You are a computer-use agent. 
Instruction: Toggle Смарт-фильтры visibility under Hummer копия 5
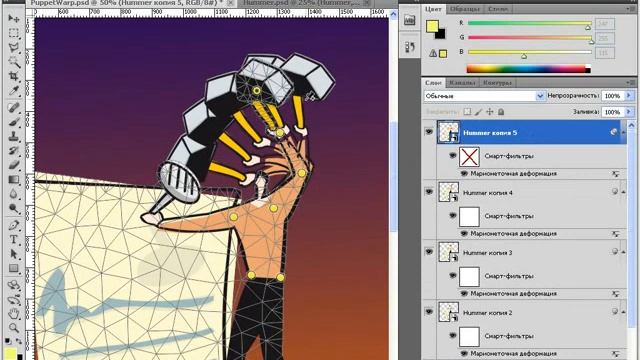coord(453,155)
